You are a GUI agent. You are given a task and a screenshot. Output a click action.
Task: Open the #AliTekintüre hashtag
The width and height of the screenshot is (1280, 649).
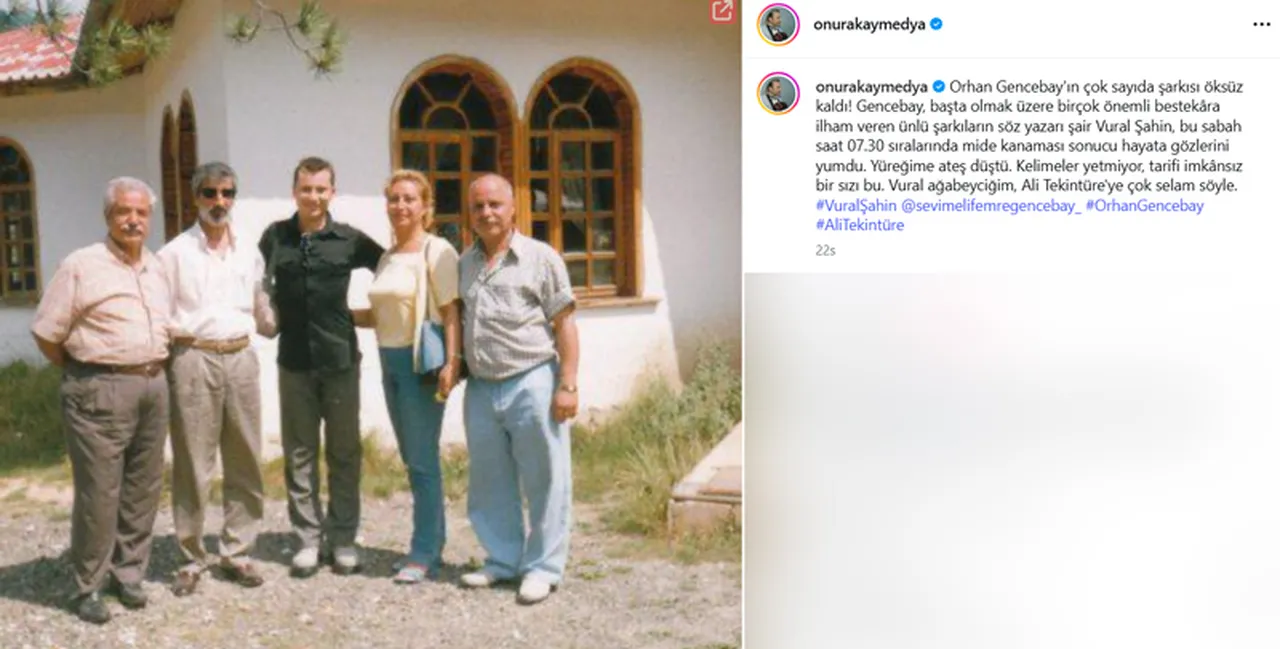(x=860, y=226)
